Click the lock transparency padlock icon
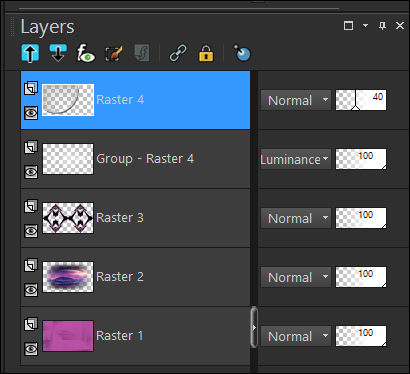The width and height of the screenshot is (410, 374). point(206,53)
